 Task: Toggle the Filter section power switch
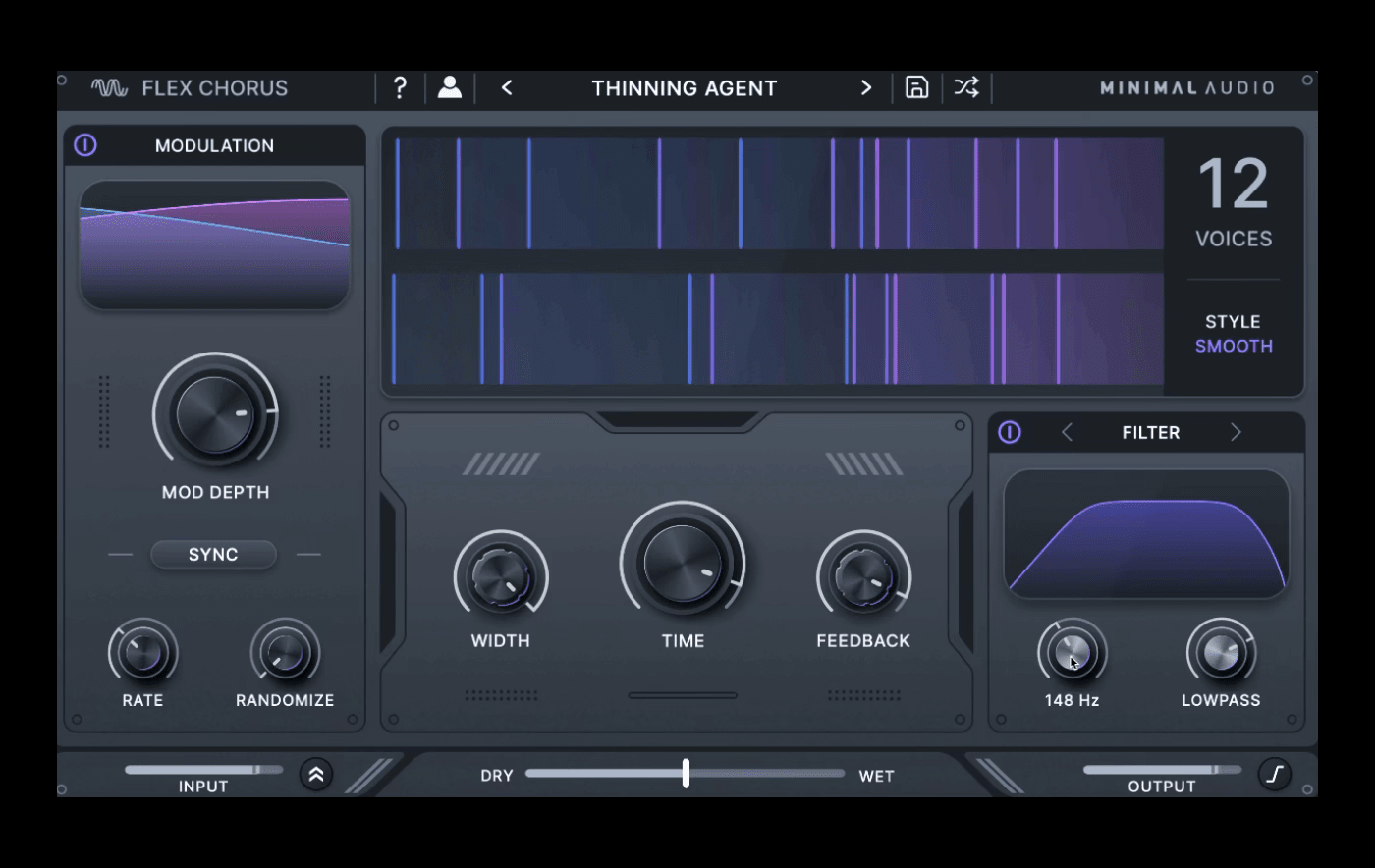tap(1009, 432)
